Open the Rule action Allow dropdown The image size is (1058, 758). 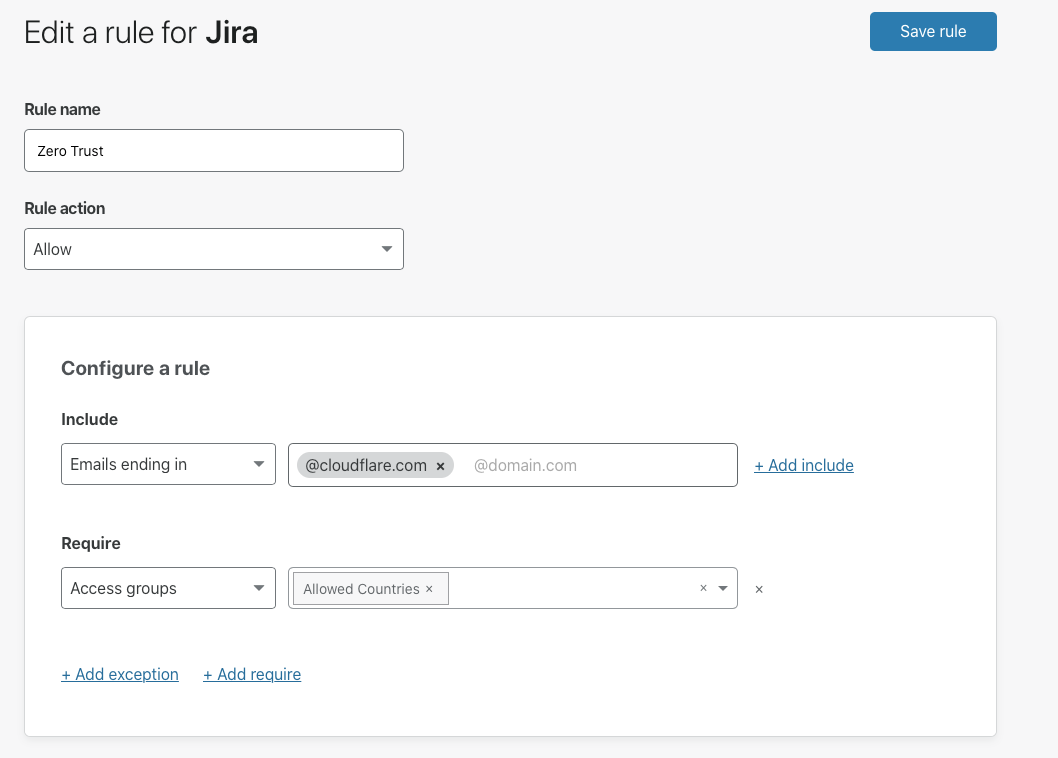coord(214,249)
